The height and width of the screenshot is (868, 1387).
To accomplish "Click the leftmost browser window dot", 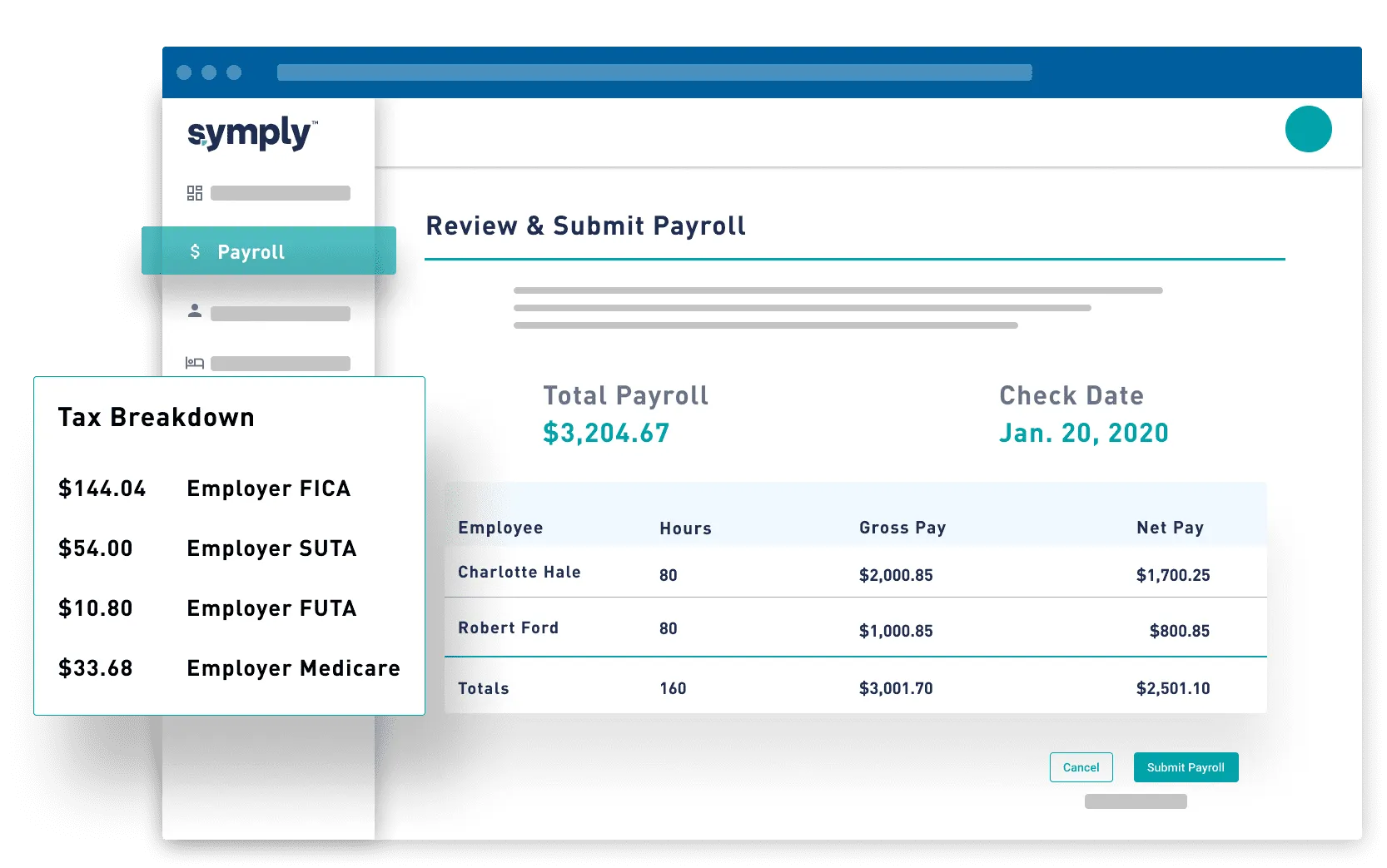I will click(185, 72).
